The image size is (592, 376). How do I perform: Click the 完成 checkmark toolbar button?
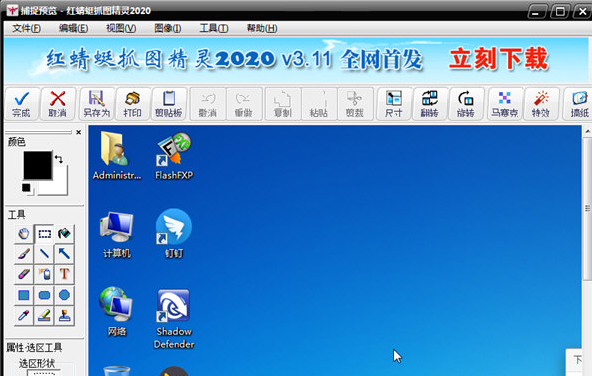pos(22,104)
